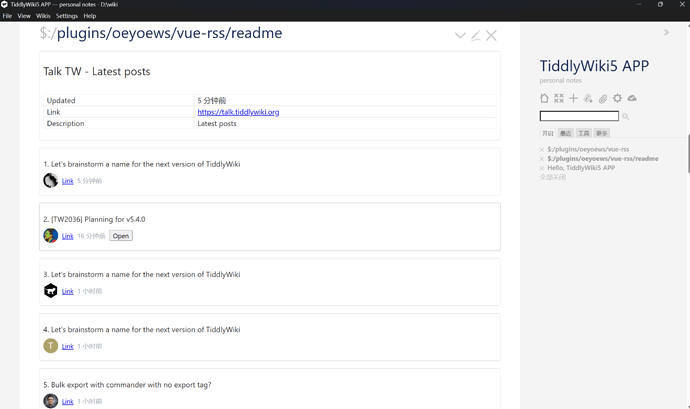Click Talk TW - Latest posts heading
The height and width of the screenshot is (409, 690).
[x=97, y=71]
